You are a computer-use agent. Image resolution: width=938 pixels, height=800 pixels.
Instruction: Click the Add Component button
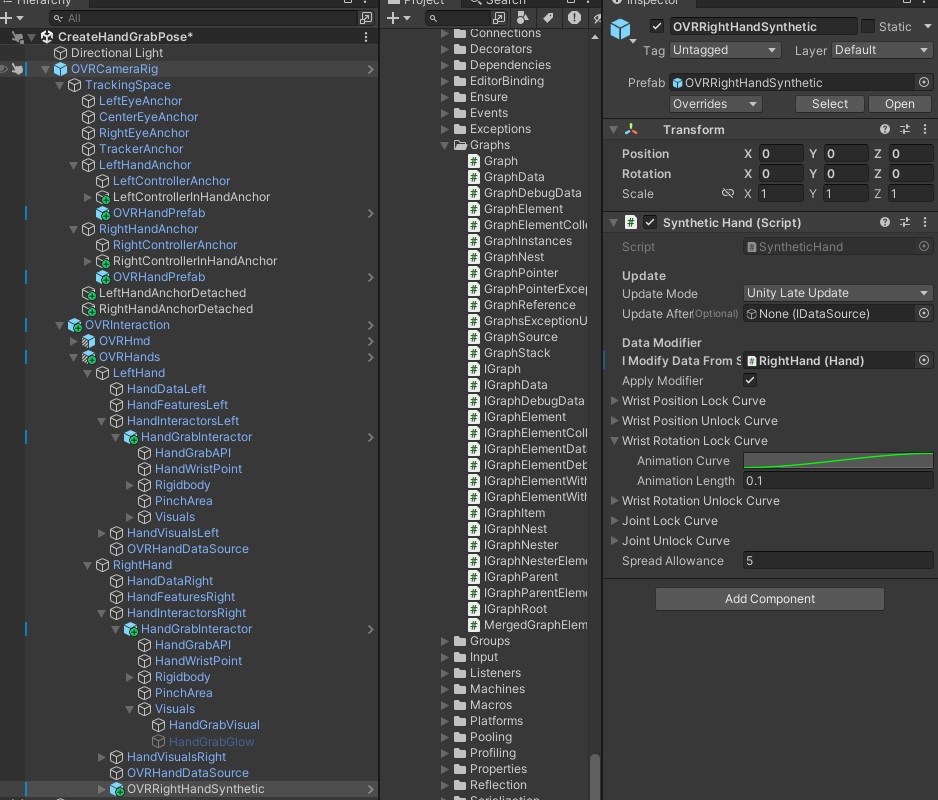pyautogui.click(x=770, y=599)
